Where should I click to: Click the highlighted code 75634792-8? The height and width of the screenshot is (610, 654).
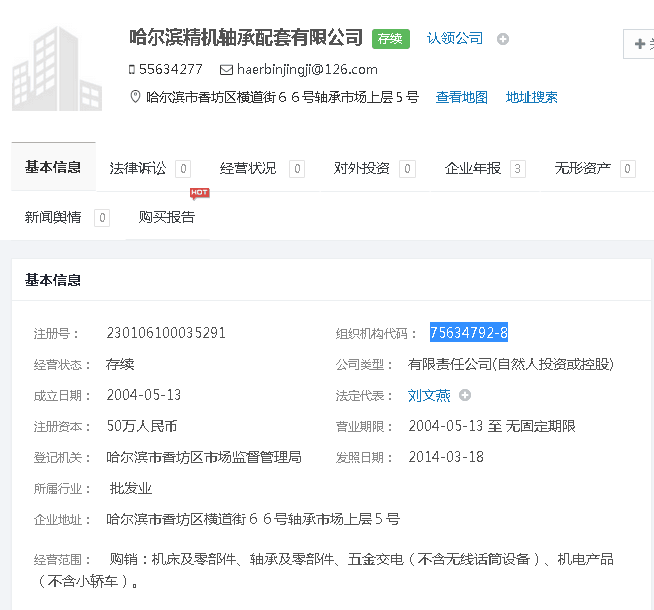coord(469,333)
